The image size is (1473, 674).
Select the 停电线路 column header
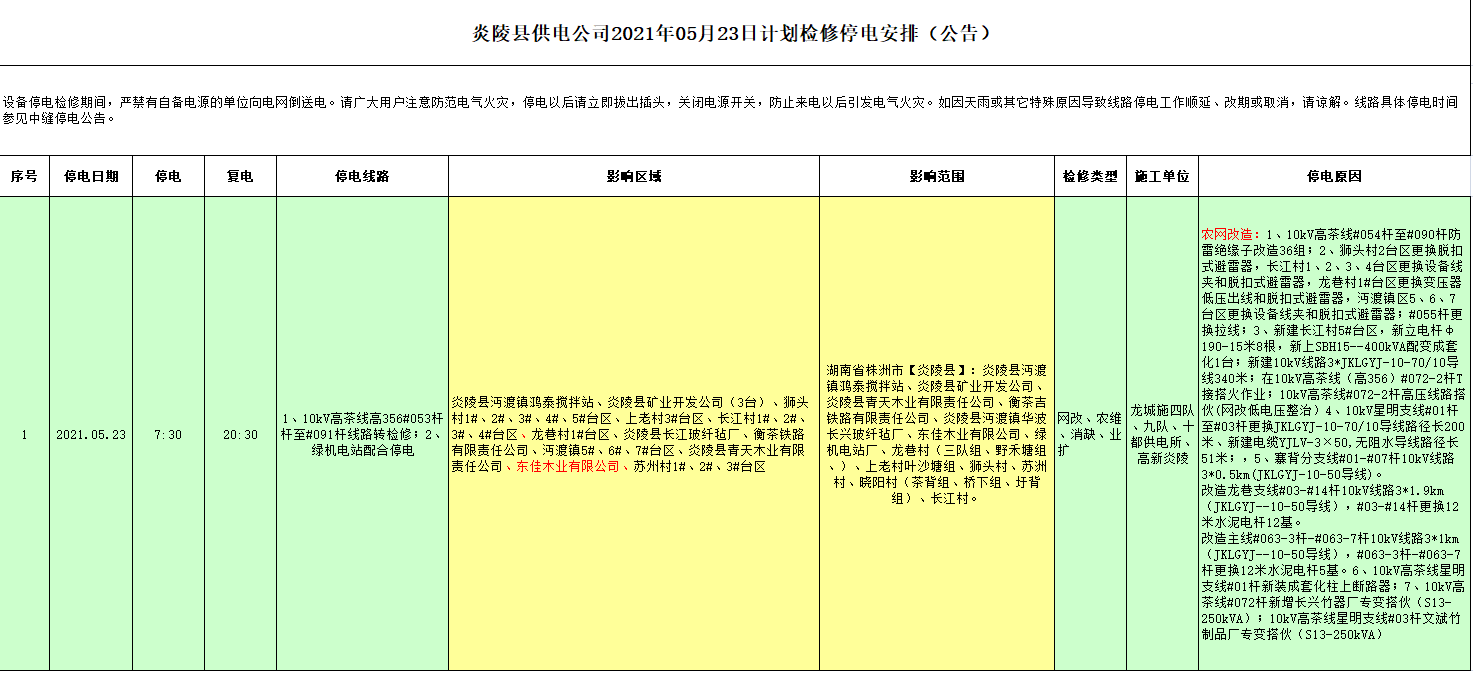tap(362, 177)
